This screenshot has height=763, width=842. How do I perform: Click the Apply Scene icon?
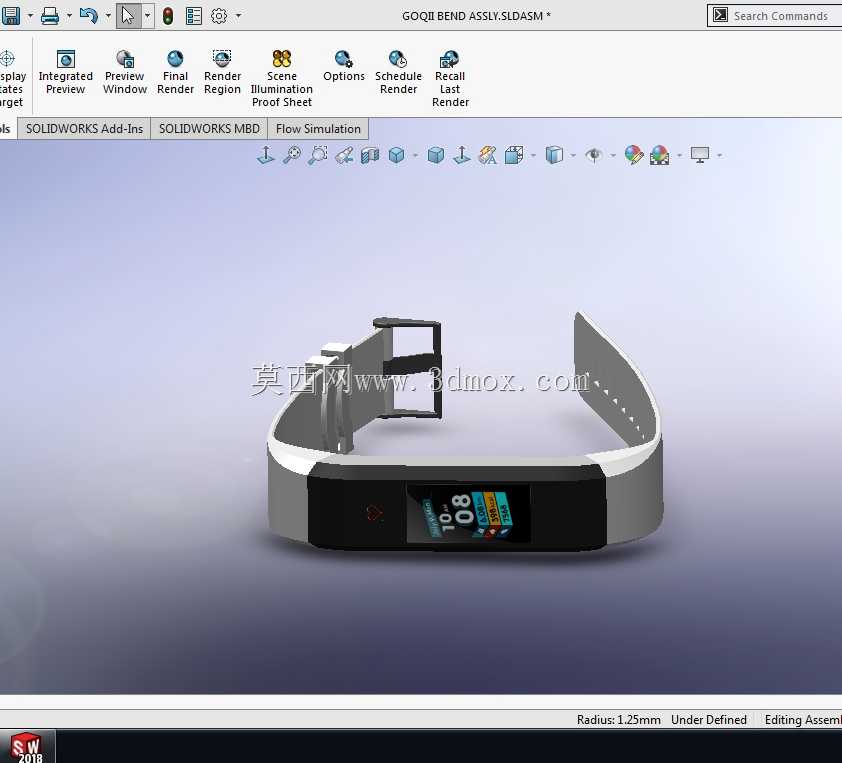point(659,155)
